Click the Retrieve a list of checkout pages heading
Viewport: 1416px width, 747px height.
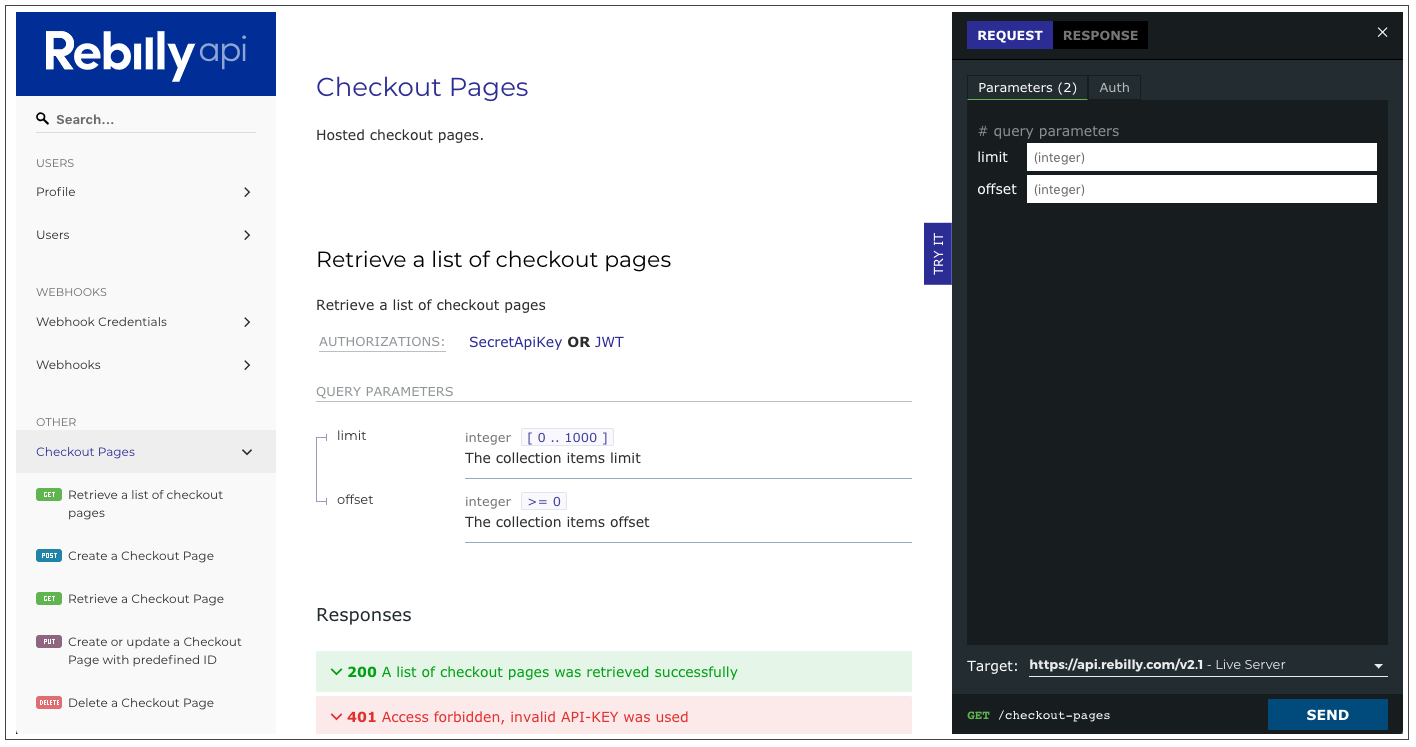(493, 260)
